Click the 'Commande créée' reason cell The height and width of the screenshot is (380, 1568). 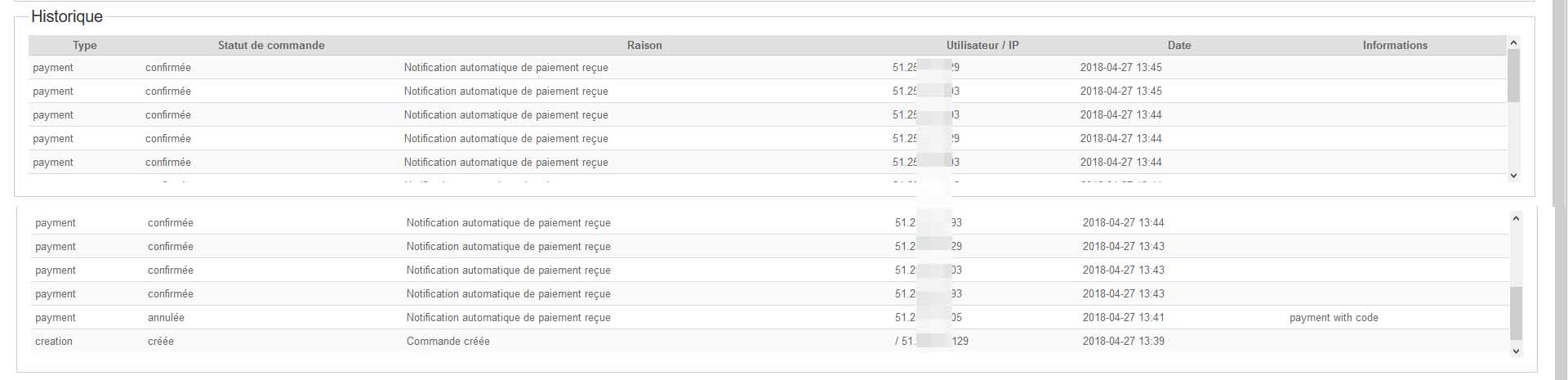pos(448,342)
